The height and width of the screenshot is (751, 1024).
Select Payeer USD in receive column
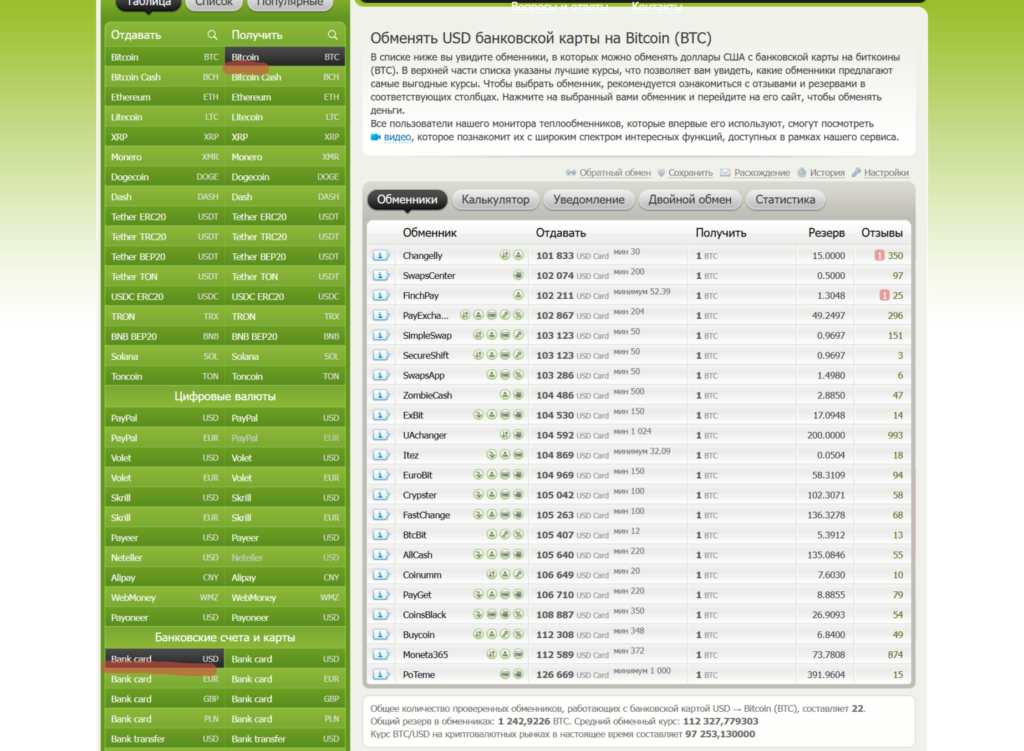[285, 538]
